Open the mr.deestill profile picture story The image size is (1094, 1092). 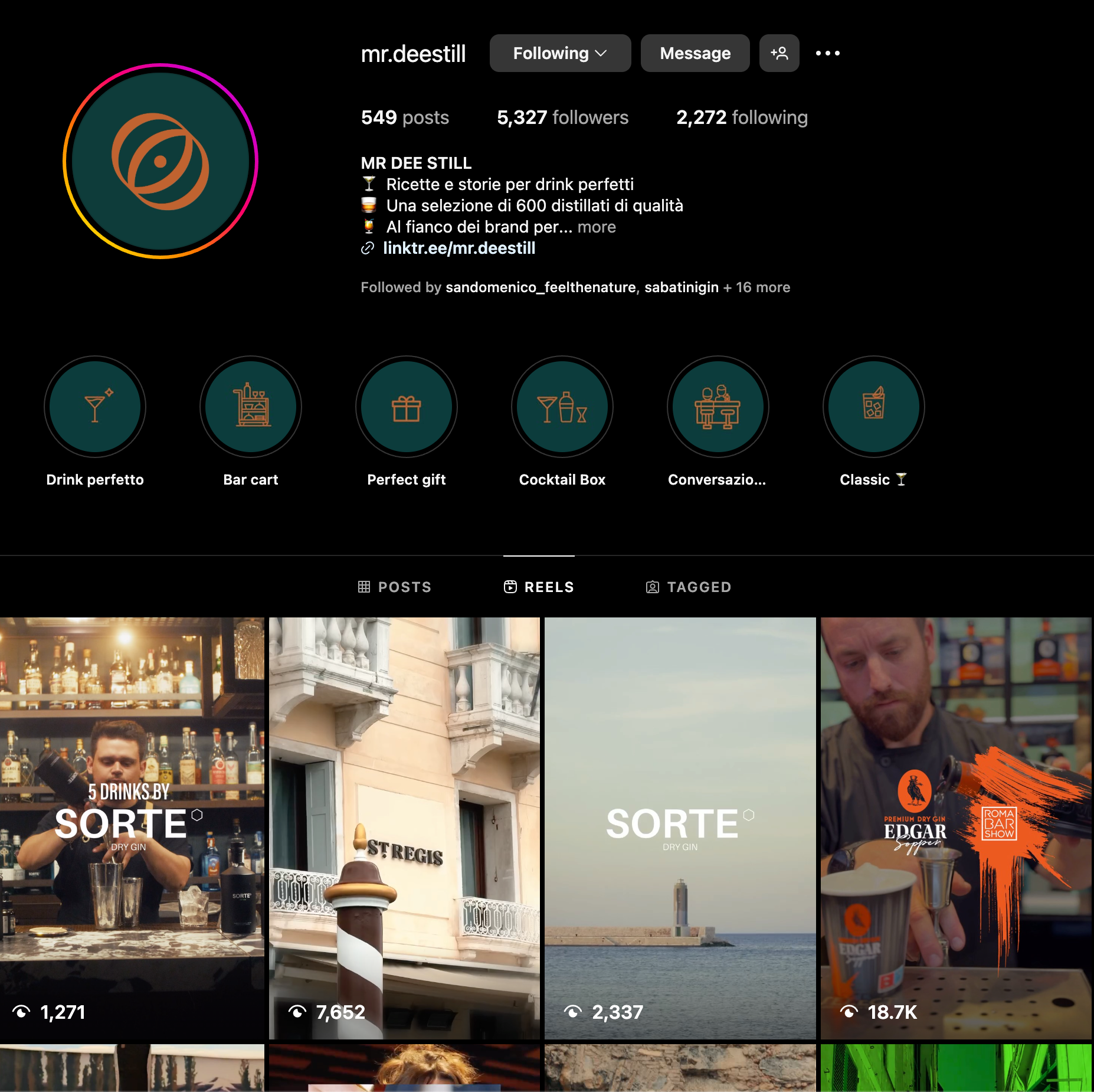(x=161, y=161)
